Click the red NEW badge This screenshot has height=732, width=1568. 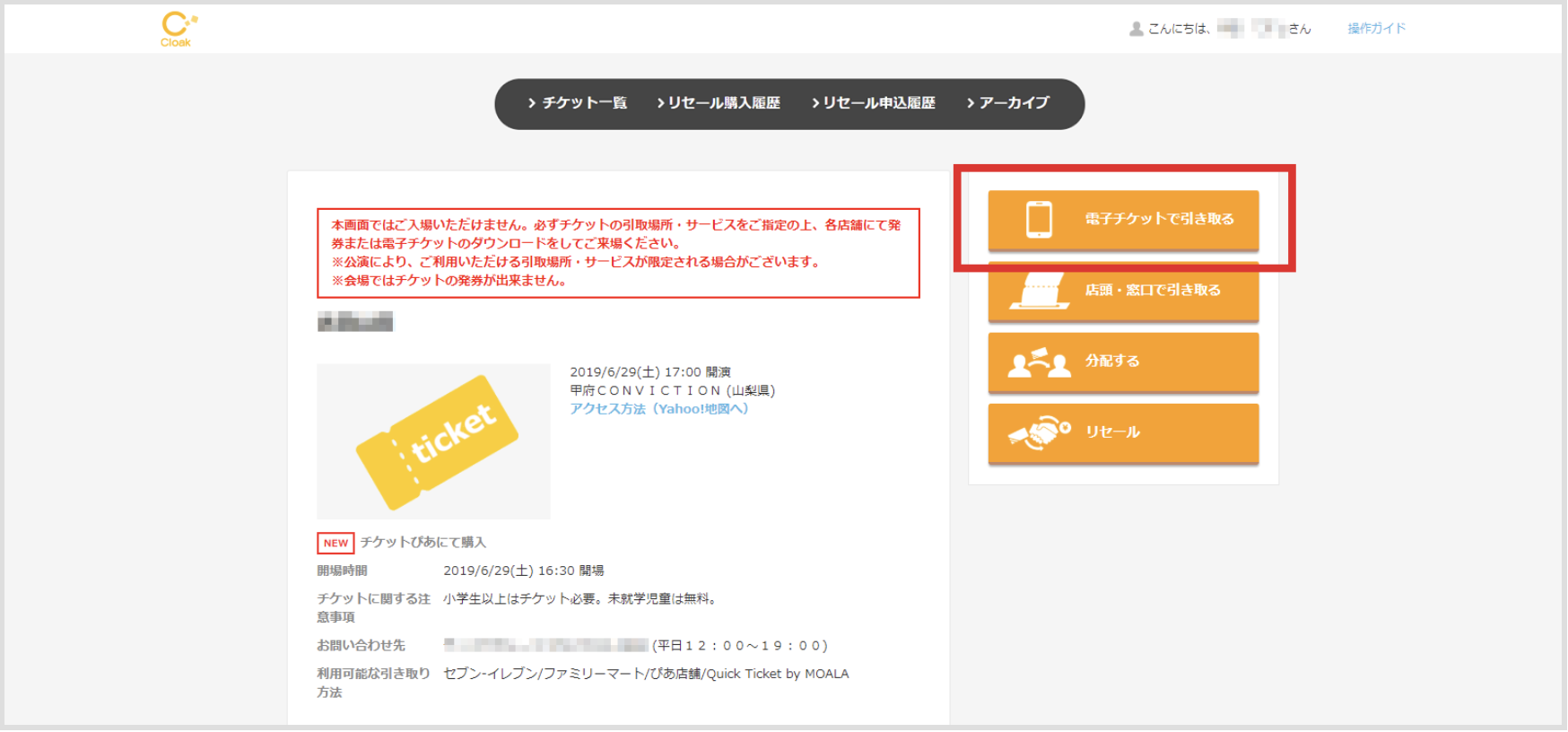[x=335, y=544]
